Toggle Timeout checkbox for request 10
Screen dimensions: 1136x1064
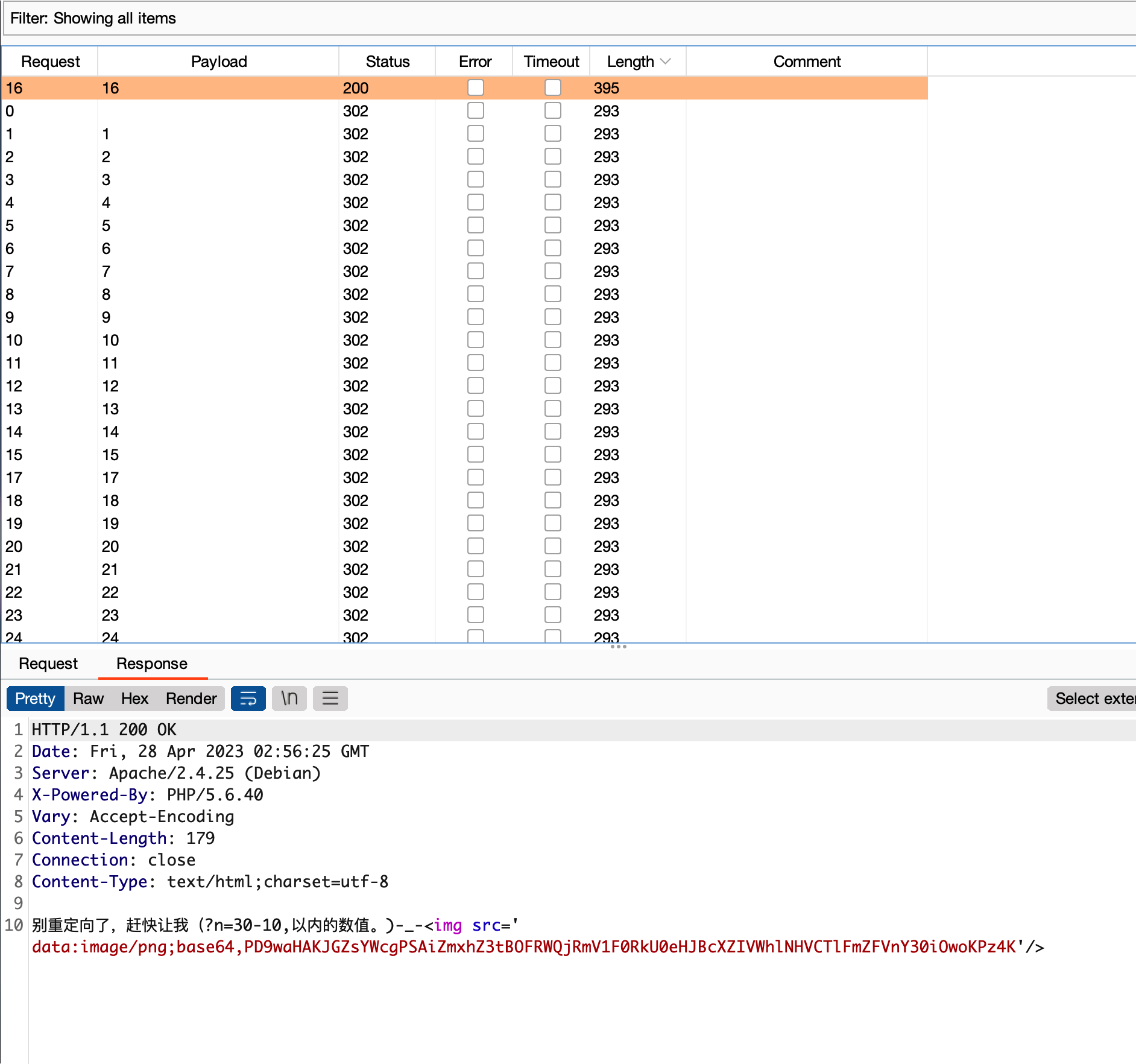[553, 340]
